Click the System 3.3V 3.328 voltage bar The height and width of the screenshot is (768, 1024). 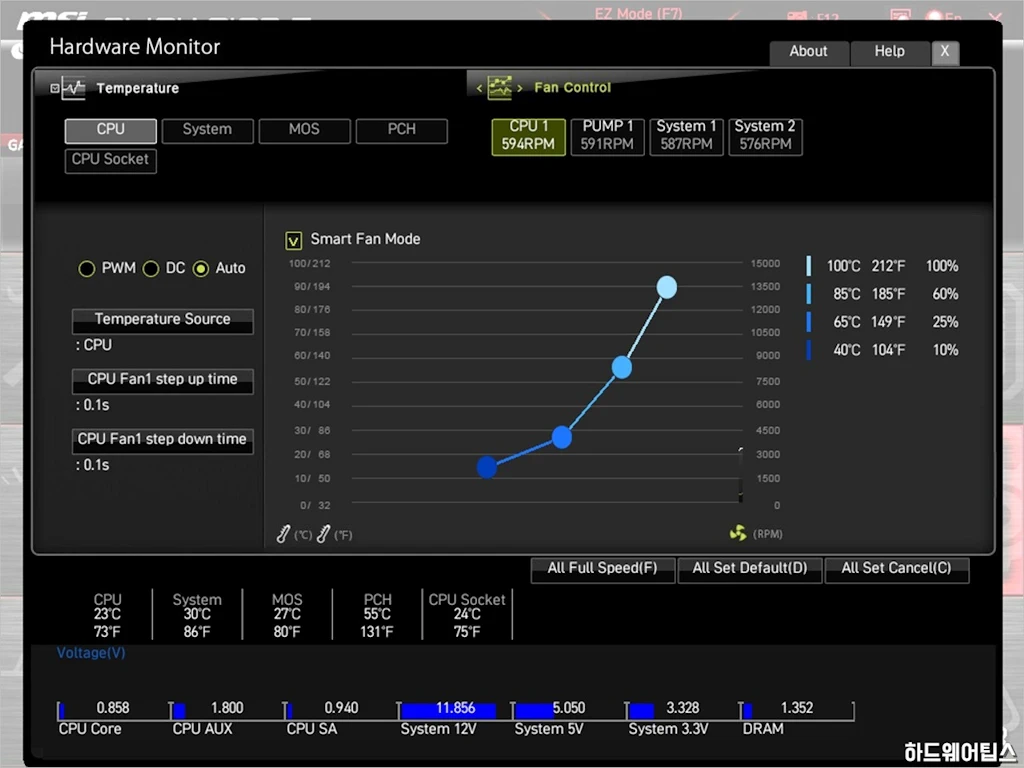pos(683,710)
